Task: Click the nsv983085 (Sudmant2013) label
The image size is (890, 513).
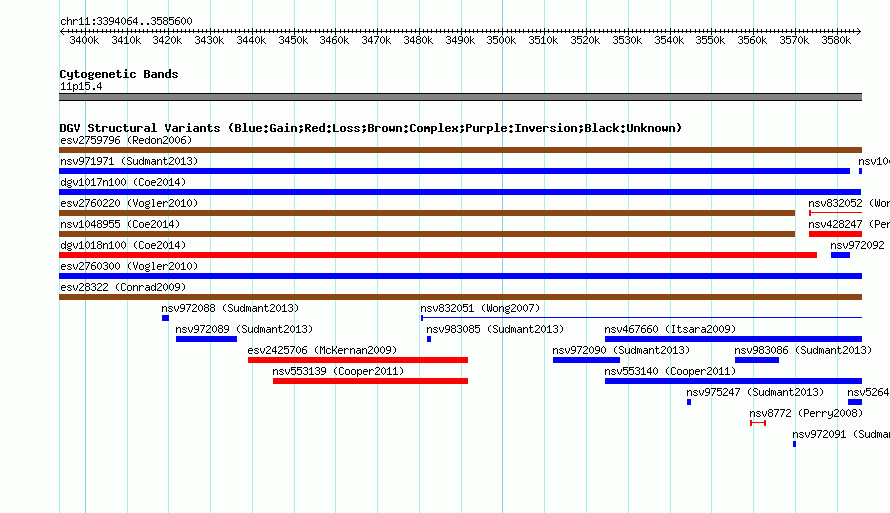Action: 495,329
